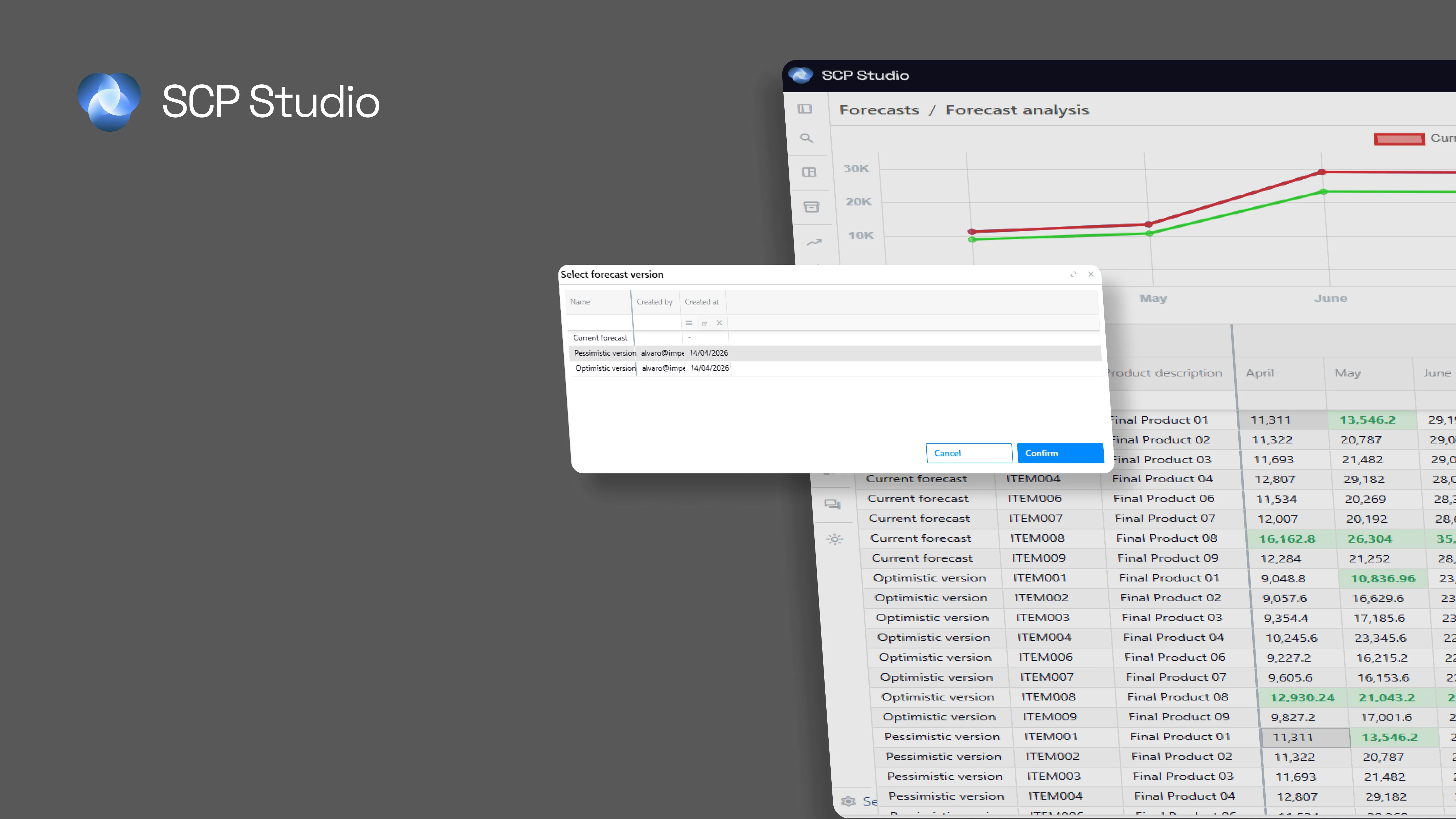Screen dimensions: 1456x819
Task: Sort by the June table column header
Action: point(1437,373)
